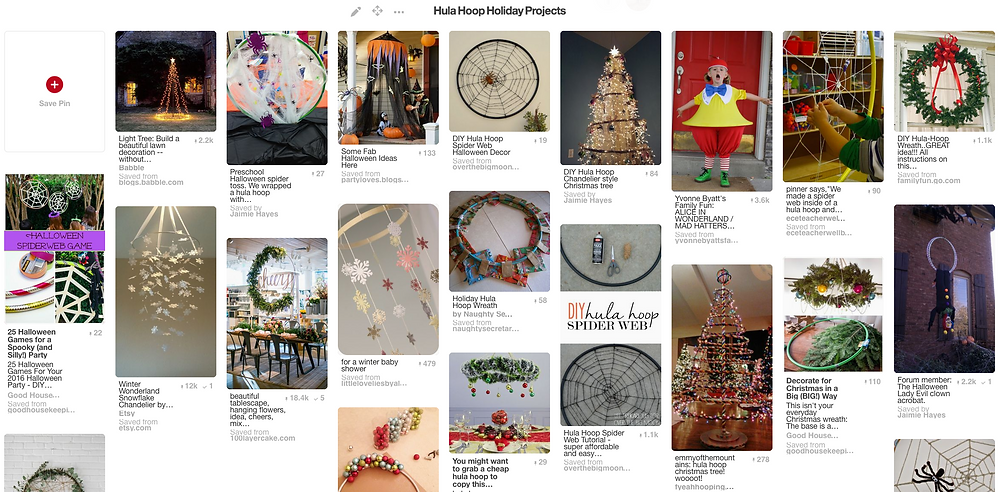1000x492 pixels.
Task: Click the 479 repin count on winter baby shower pin
Action: 427,363
